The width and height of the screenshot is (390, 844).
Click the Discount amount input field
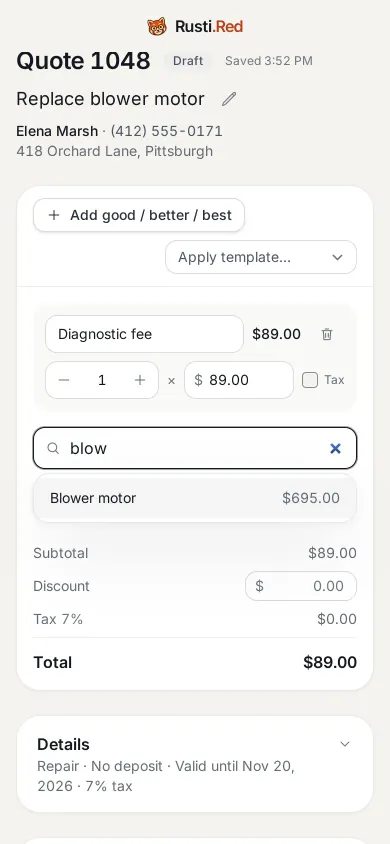pos(301,586)
